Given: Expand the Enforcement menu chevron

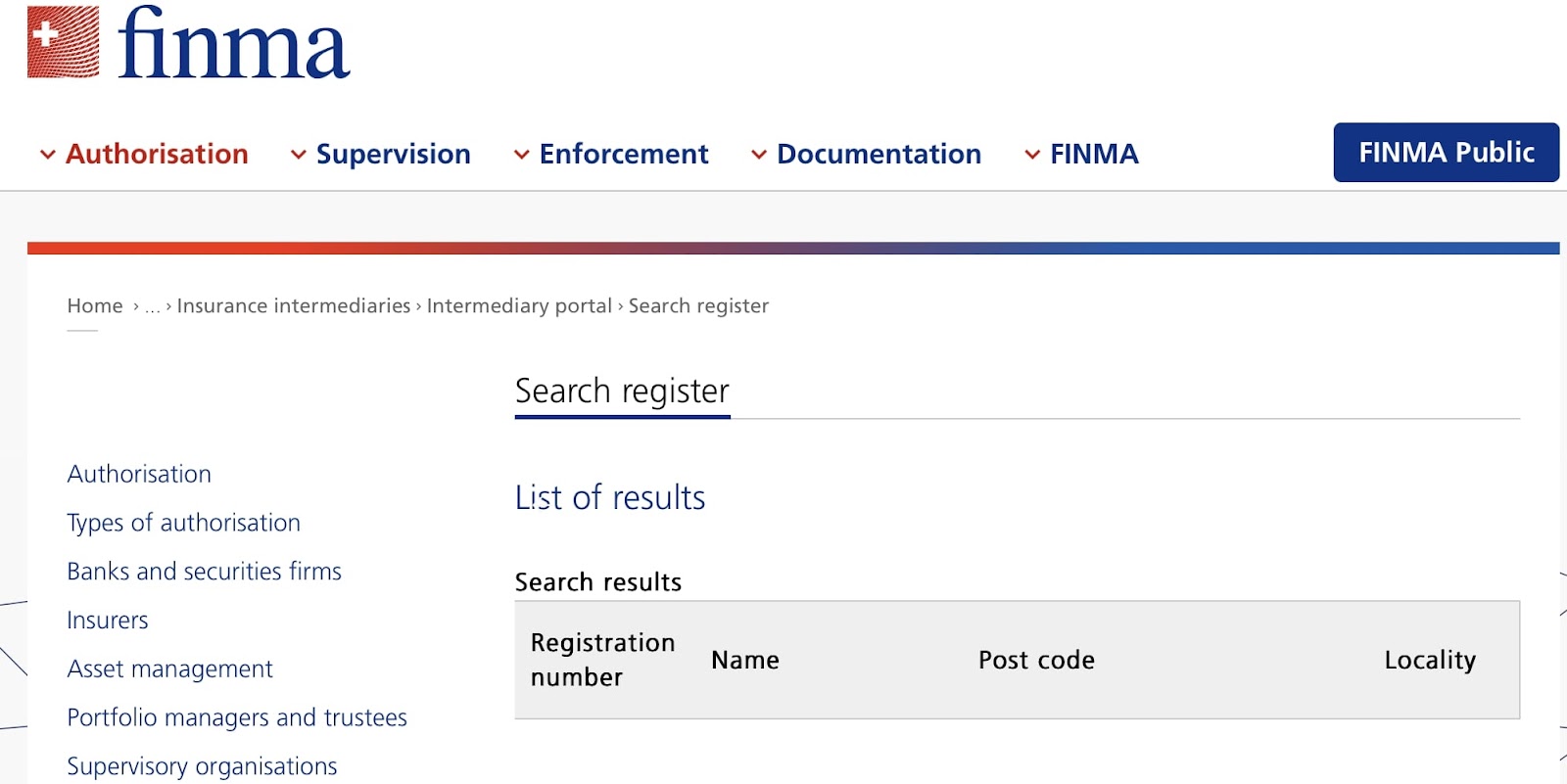Looking at the screenshot, I should tap(522, 155).
